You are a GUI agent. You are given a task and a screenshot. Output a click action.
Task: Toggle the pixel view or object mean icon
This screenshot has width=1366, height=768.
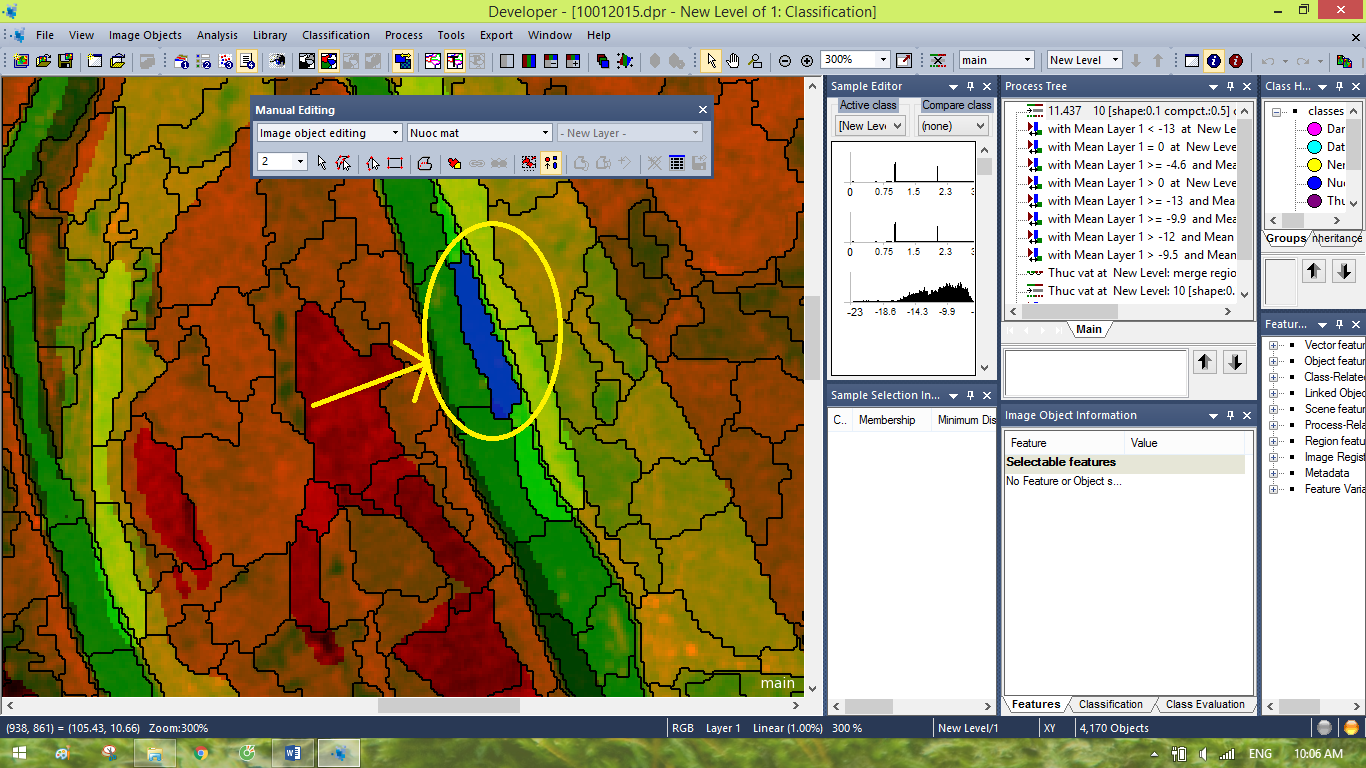click(402, 60)
